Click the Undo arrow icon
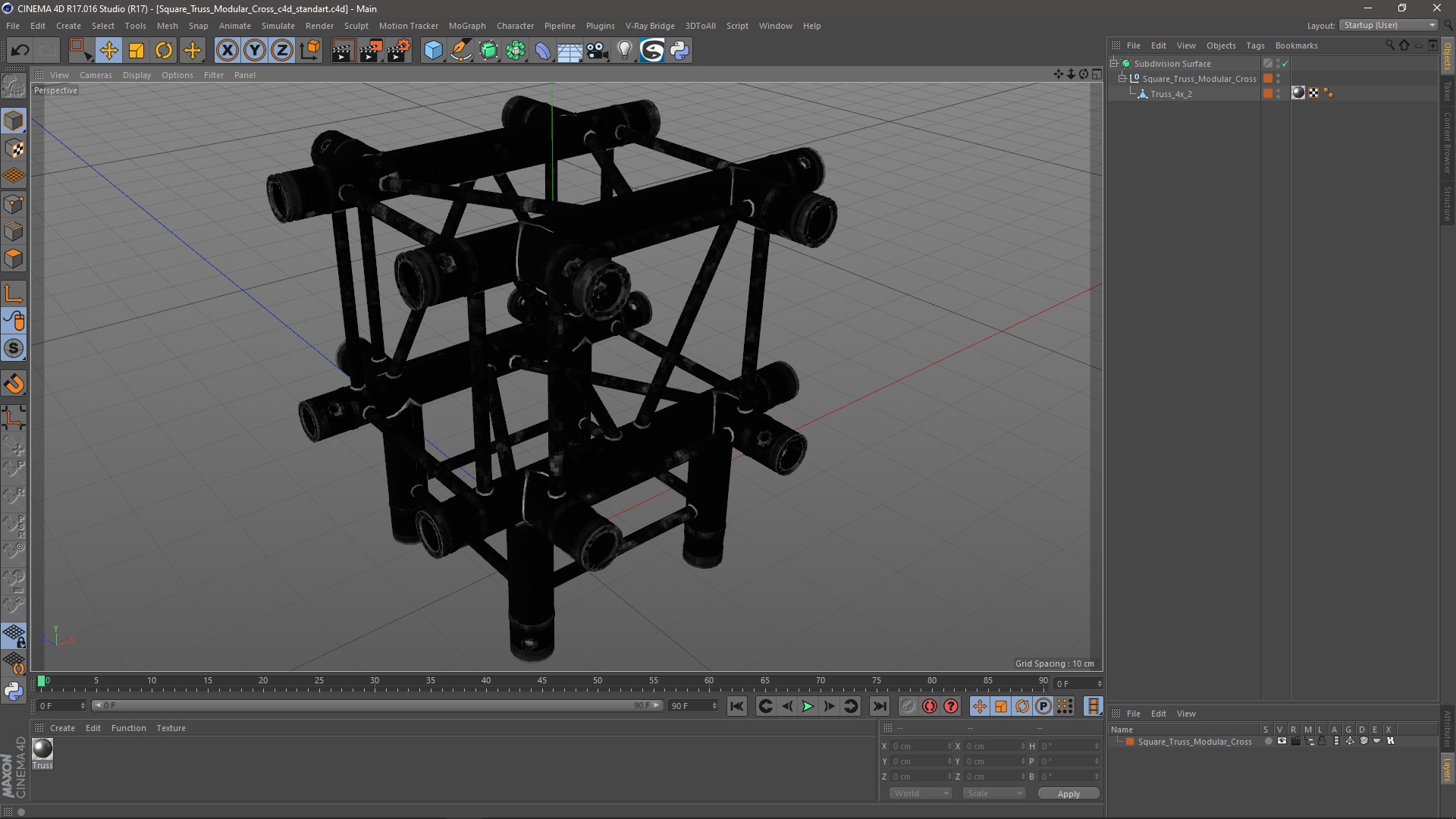The height and width of the screenshot is (819, 1456). pyautogui.click(x=20, y=51)
